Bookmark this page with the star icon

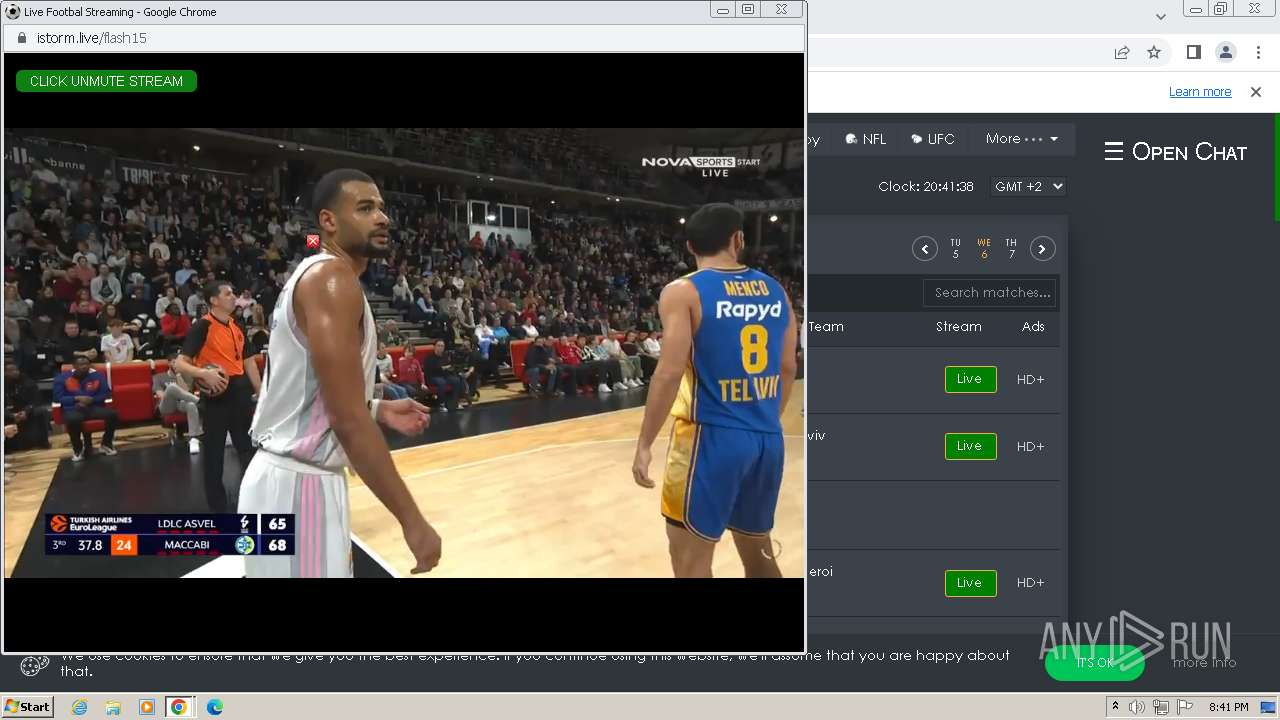click(x=1154, y=52)
